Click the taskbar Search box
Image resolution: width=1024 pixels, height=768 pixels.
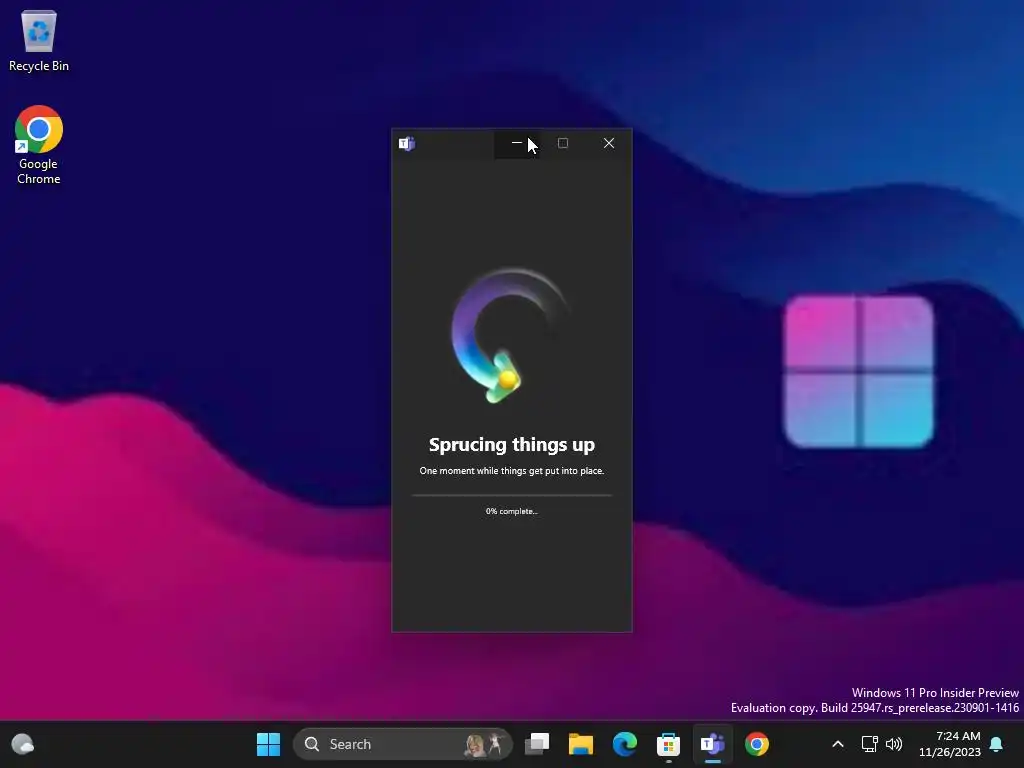tap(403, 744)
